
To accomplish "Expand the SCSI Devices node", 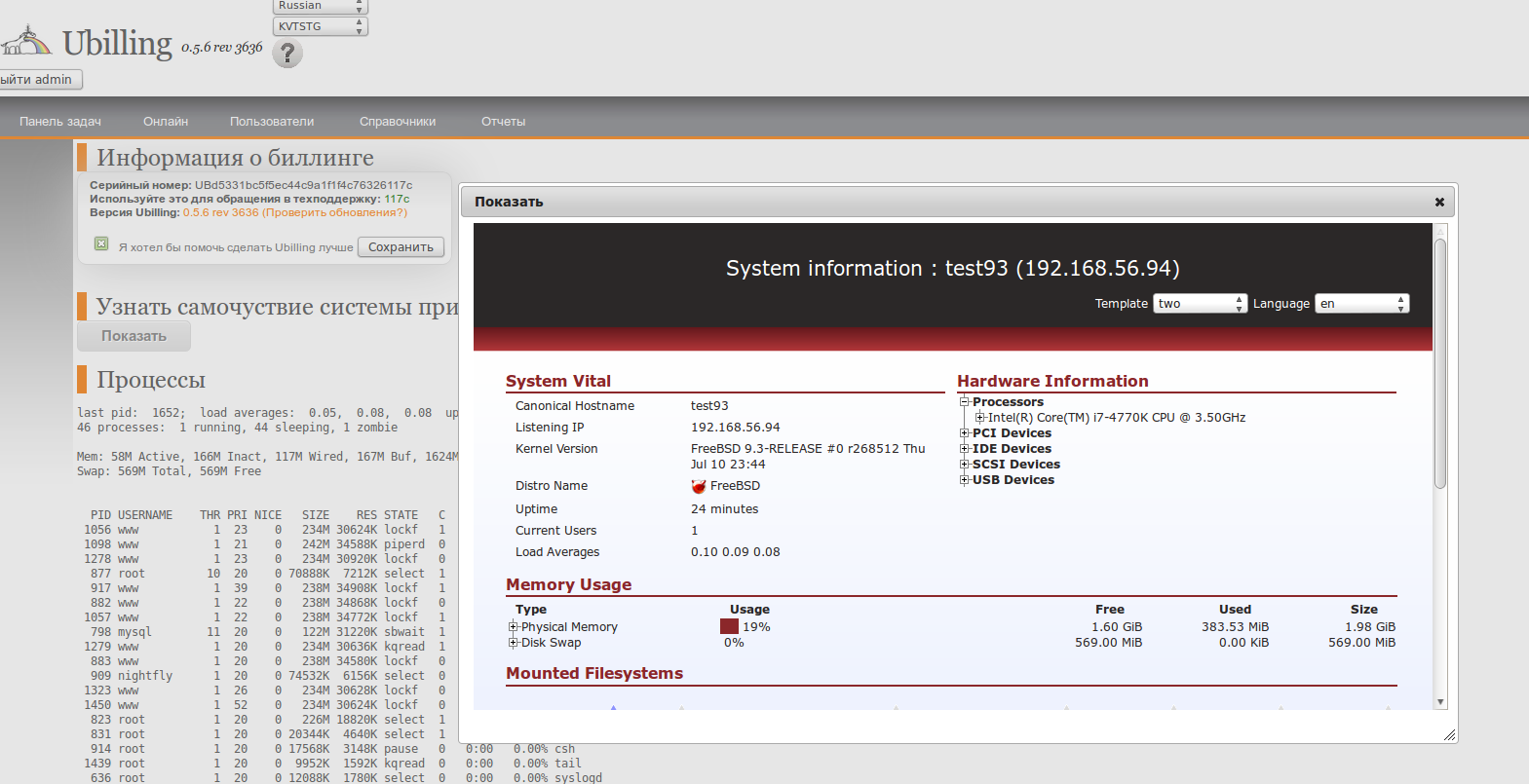I will tap(964, 465).
